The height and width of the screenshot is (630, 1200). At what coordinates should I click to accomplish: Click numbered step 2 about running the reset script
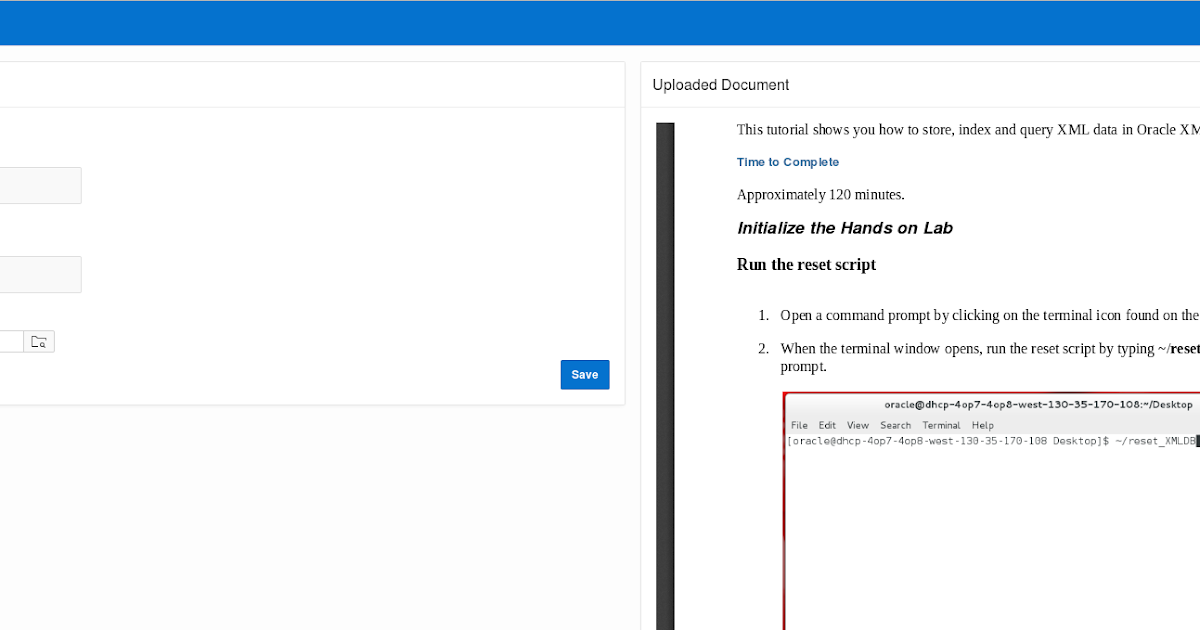tap(985, 348)
